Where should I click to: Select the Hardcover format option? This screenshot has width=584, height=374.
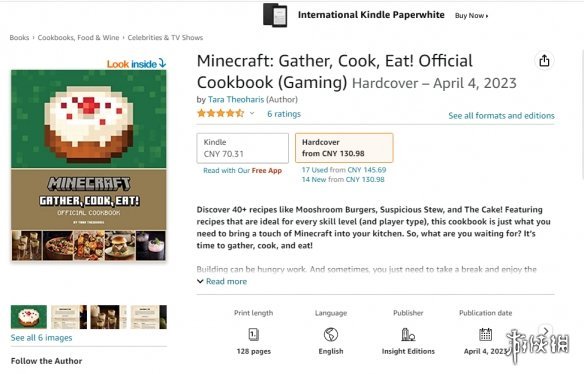[344, 148]
